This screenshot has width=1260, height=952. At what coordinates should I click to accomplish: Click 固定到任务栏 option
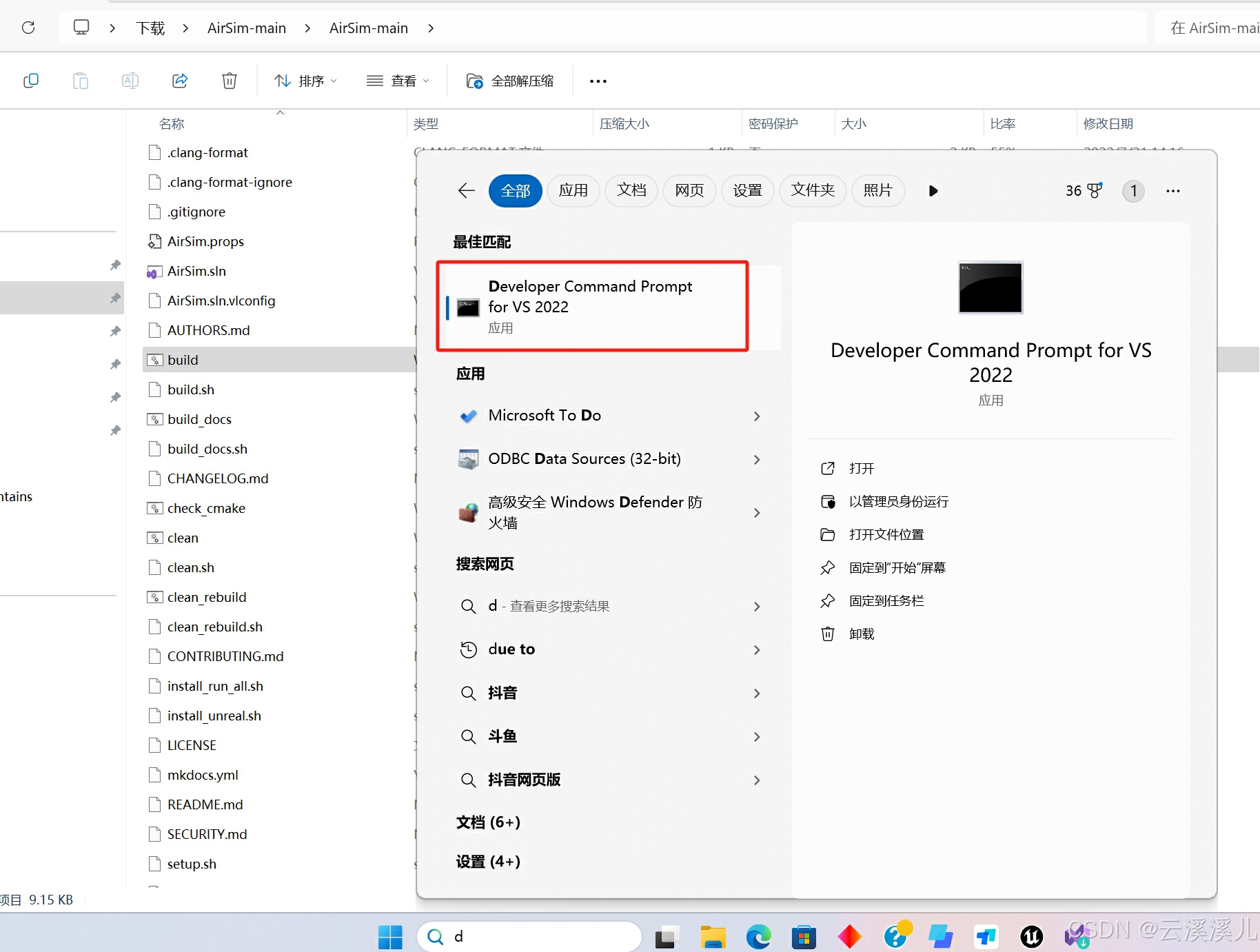click(886, 601)
